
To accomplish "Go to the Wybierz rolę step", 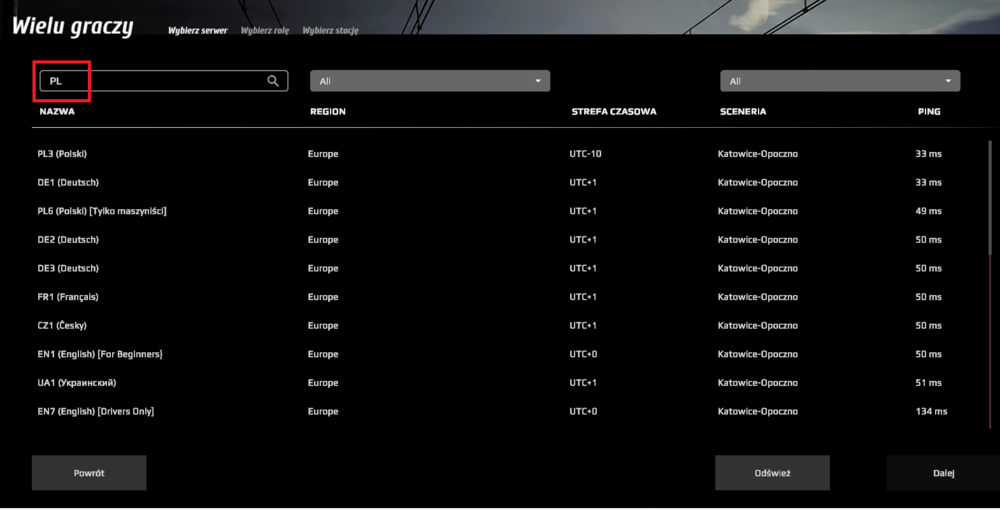I will pos(265,31).
